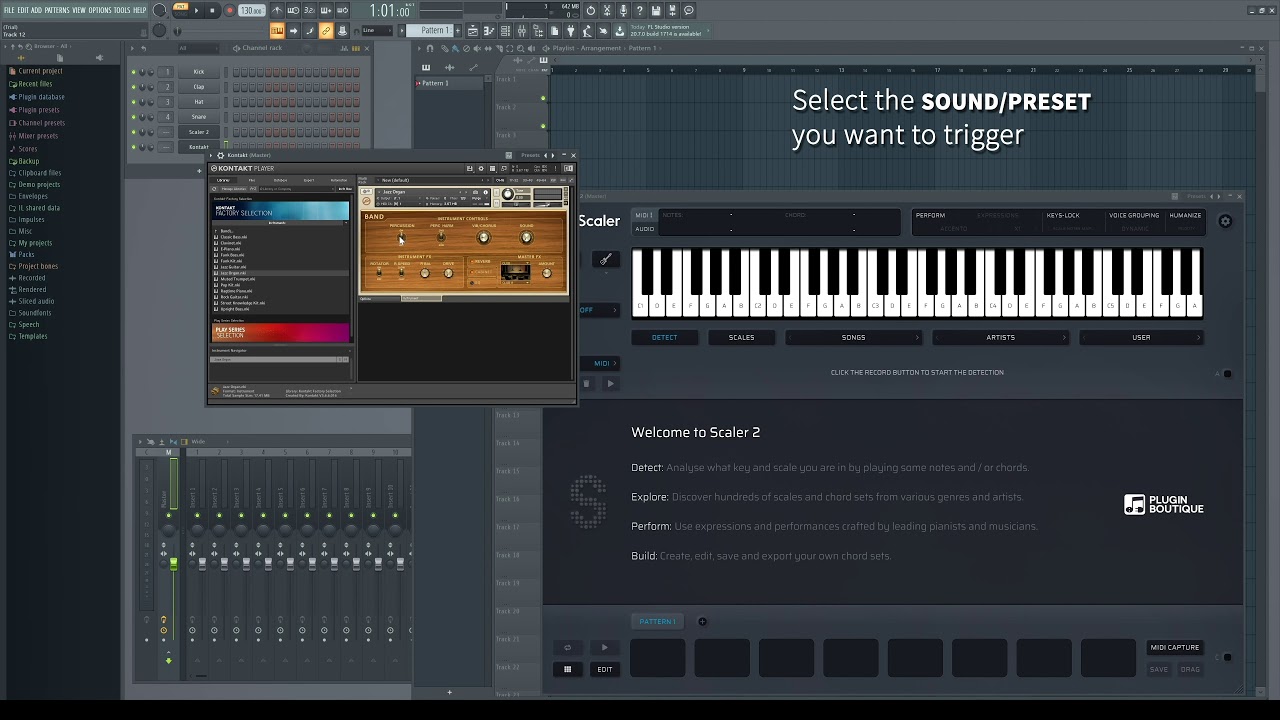The width and height of the screenshot is (1280, 720).
Task: Expand the Songs dropdown in Scaler
Action: pos(853,338)
